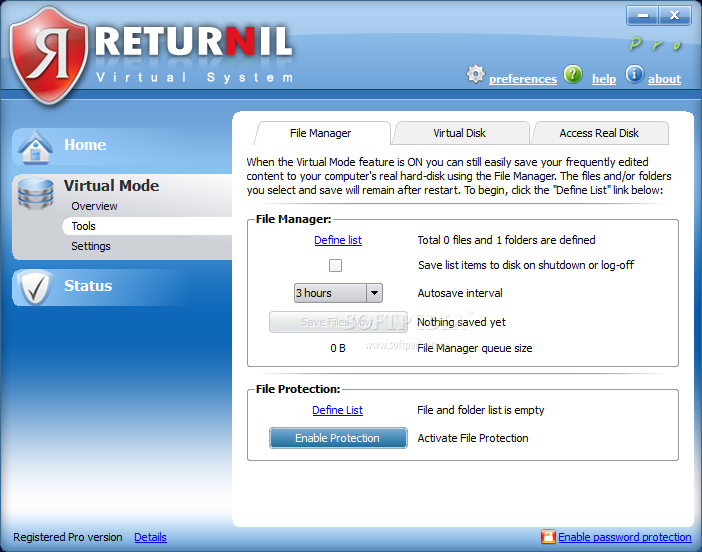Click the Home house icon
The height and width of the screenshot is (552, 702).
tap(35, 147)
